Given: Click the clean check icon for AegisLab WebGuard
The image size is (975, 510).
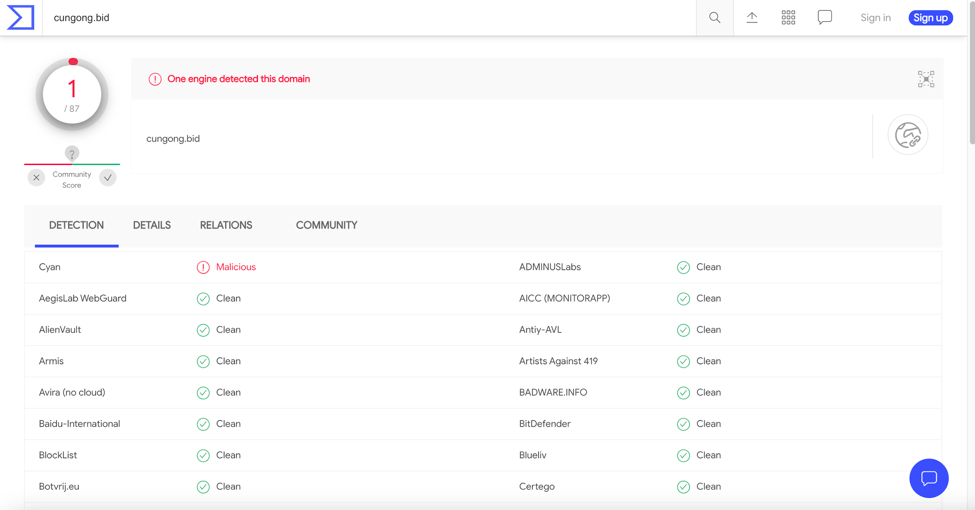Looking at the screenshot, I should [x=203, y=299].
